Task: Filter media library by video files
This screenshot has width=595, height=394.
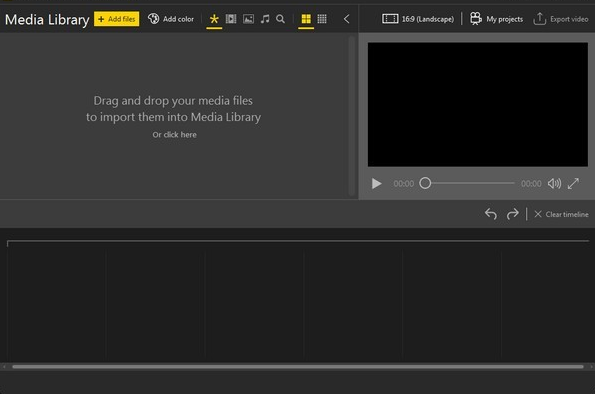Action: pos(231,19)
